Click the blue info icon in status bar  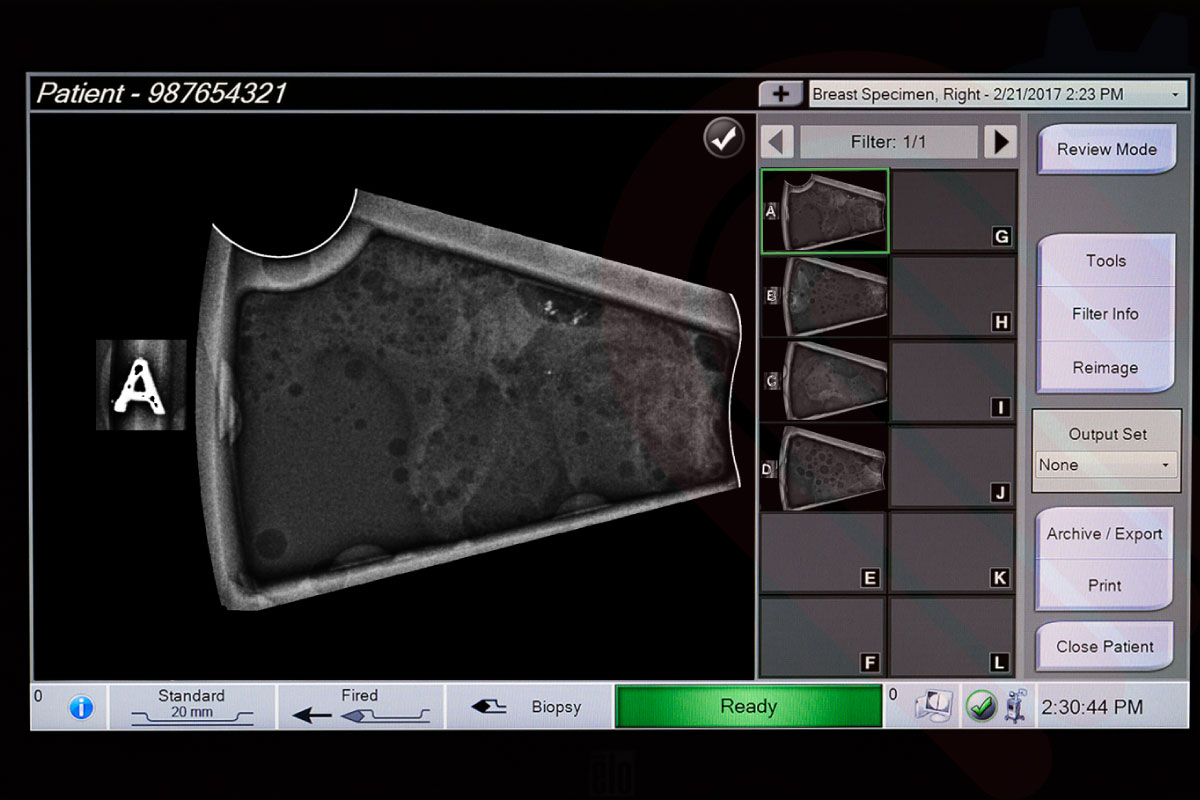coord(80,708)
